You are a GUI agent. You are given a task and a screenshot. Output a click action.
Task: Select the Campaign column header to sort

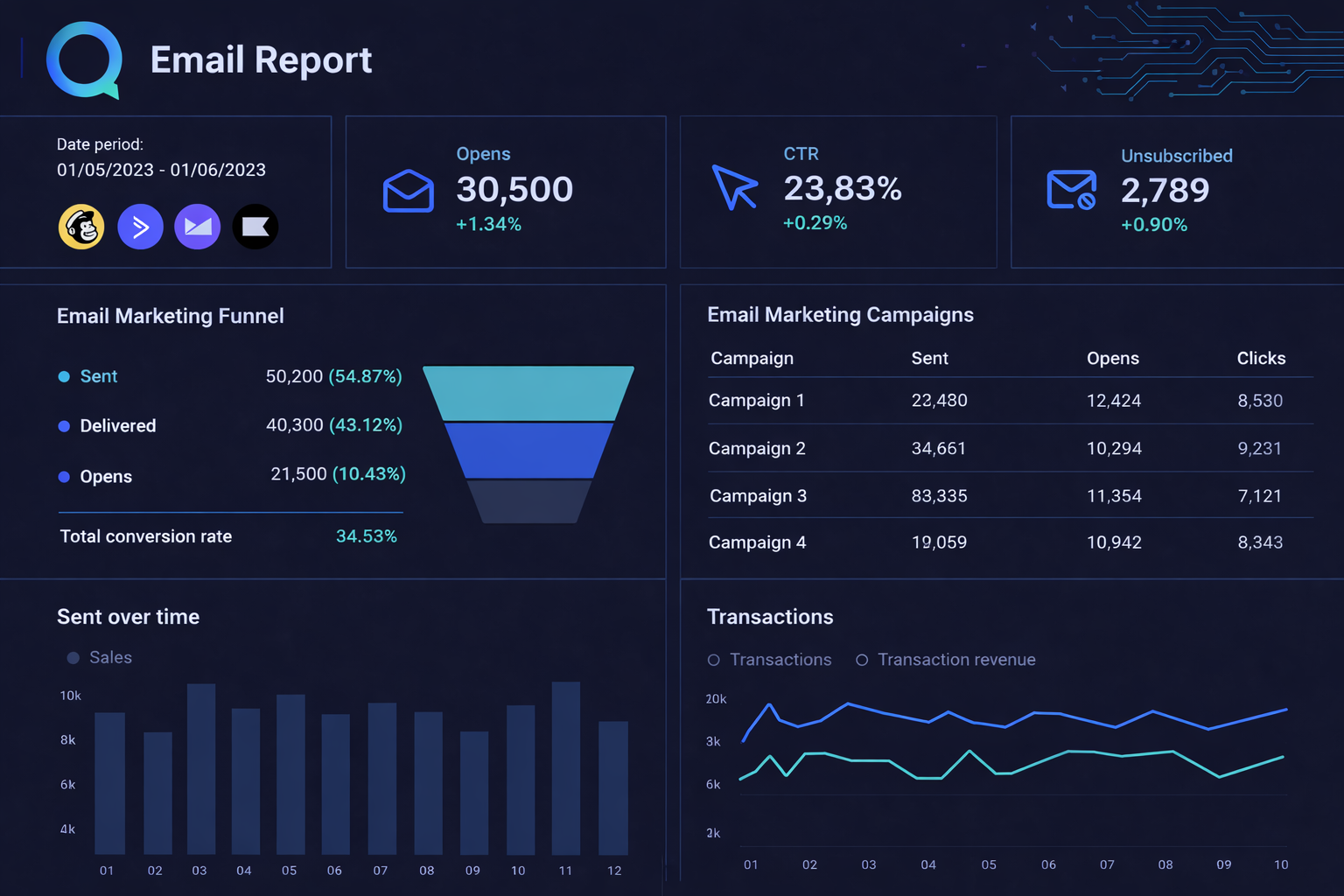click(751, 358)
